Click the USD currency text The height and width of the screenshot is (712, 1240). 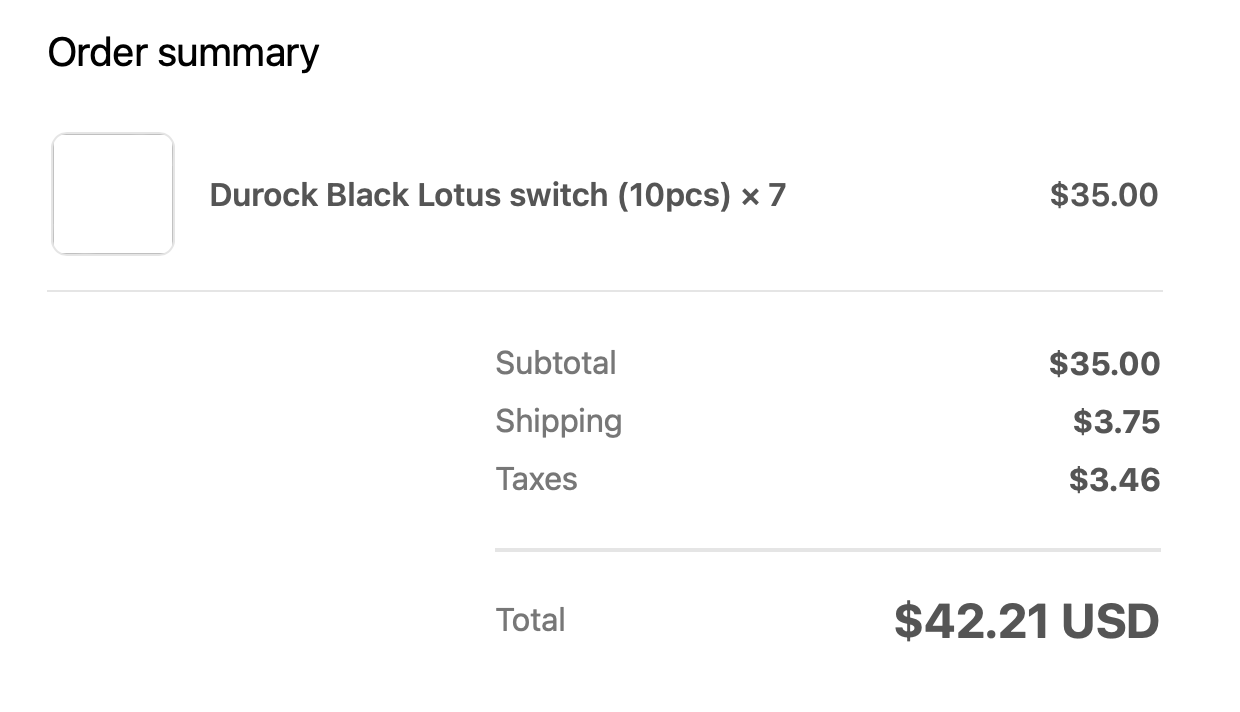[1110, 621]
